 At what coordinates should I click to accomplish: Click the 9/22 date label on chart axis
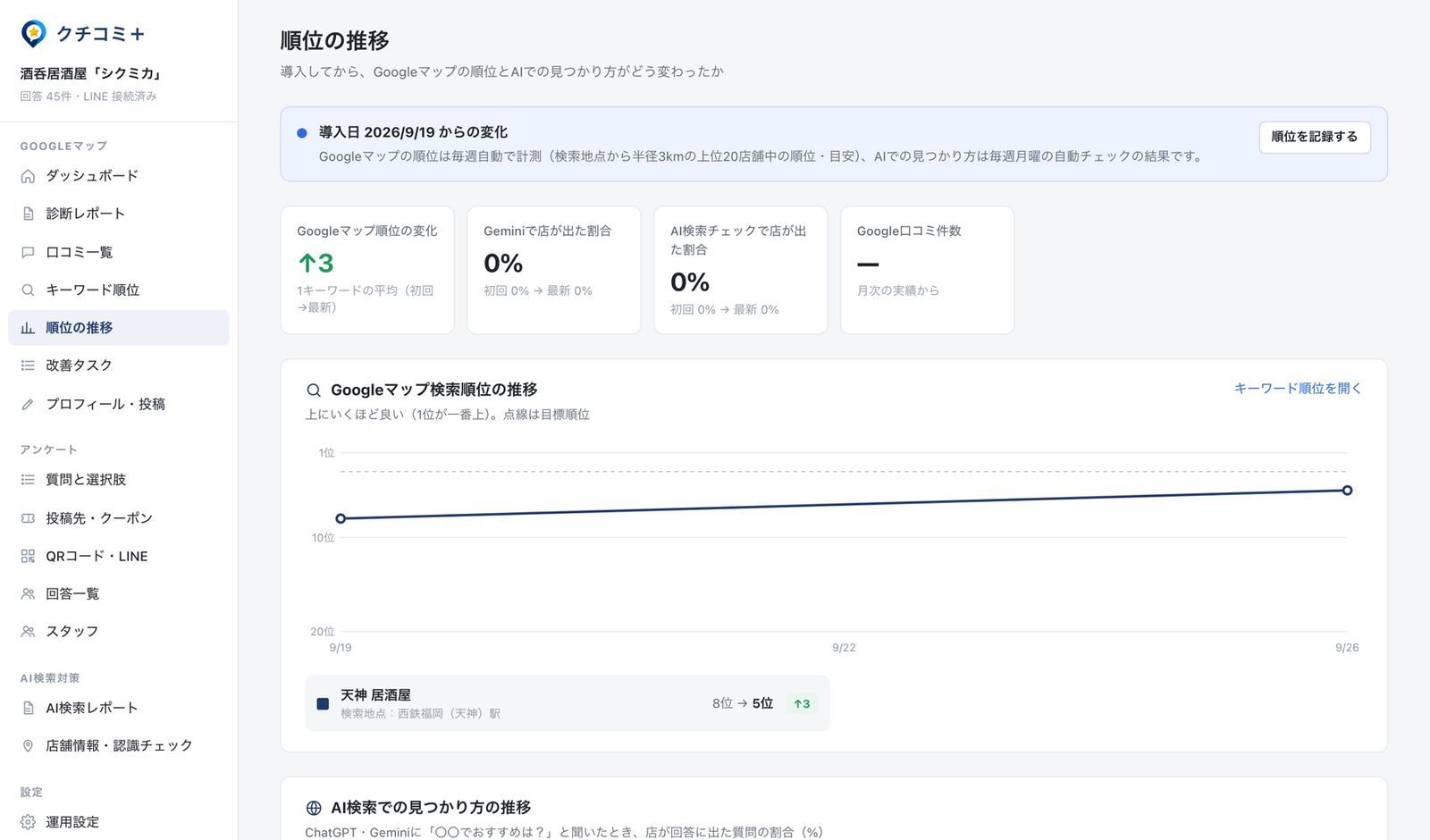point(844,648)
